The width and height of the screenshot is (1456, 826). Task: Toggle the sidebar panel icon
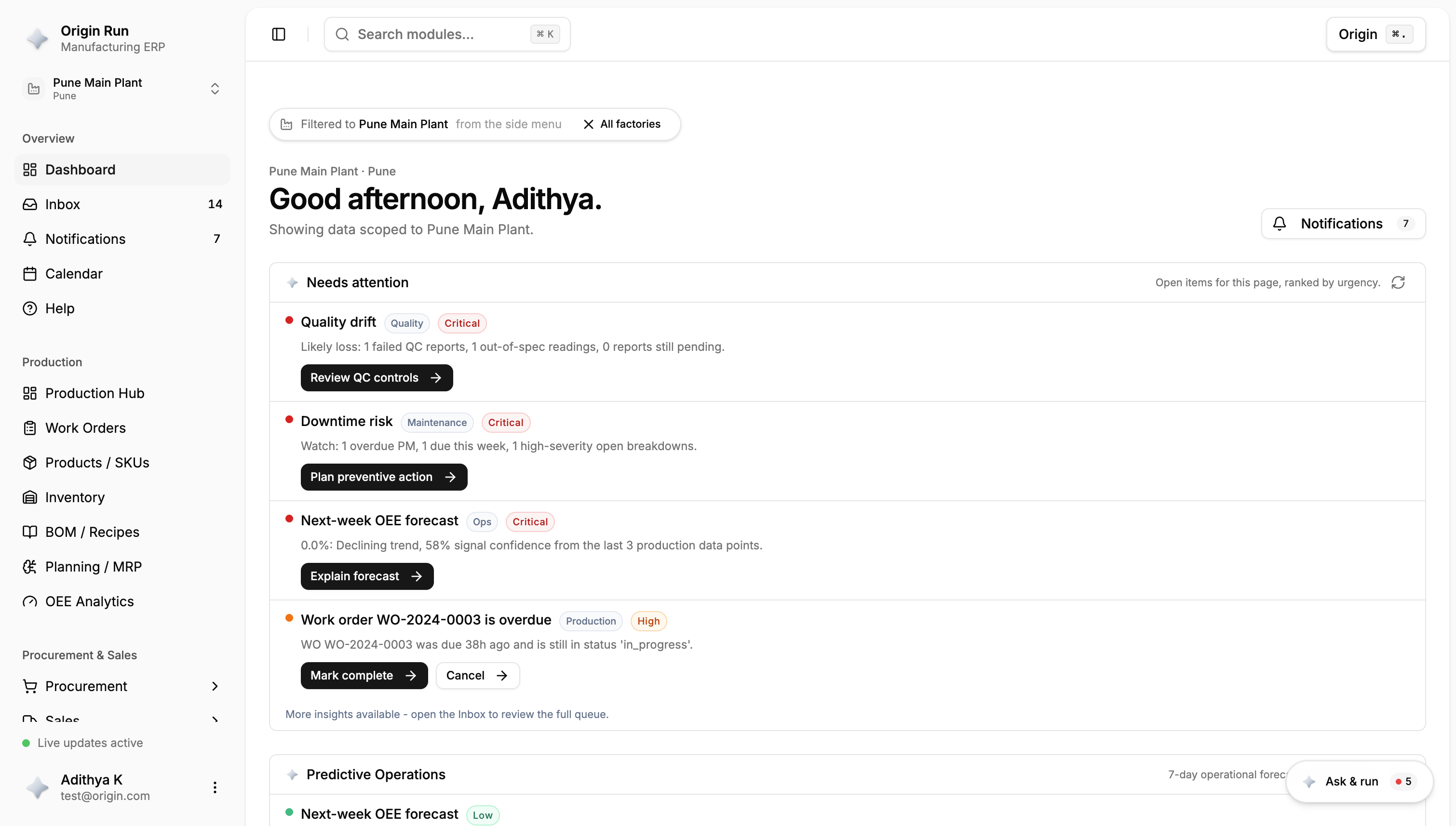279,34
